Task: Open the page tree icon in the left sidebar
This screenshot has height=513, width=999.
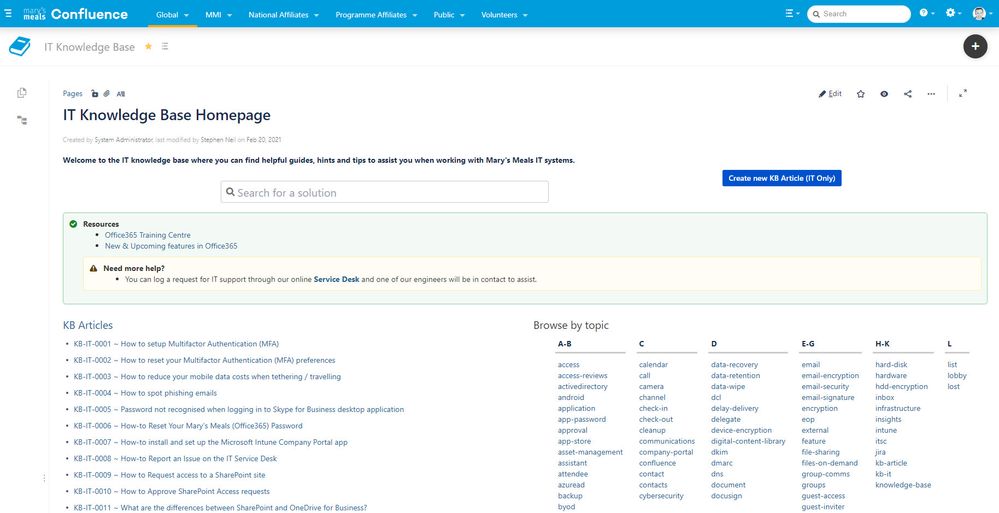Action: [x=22, y=120]
